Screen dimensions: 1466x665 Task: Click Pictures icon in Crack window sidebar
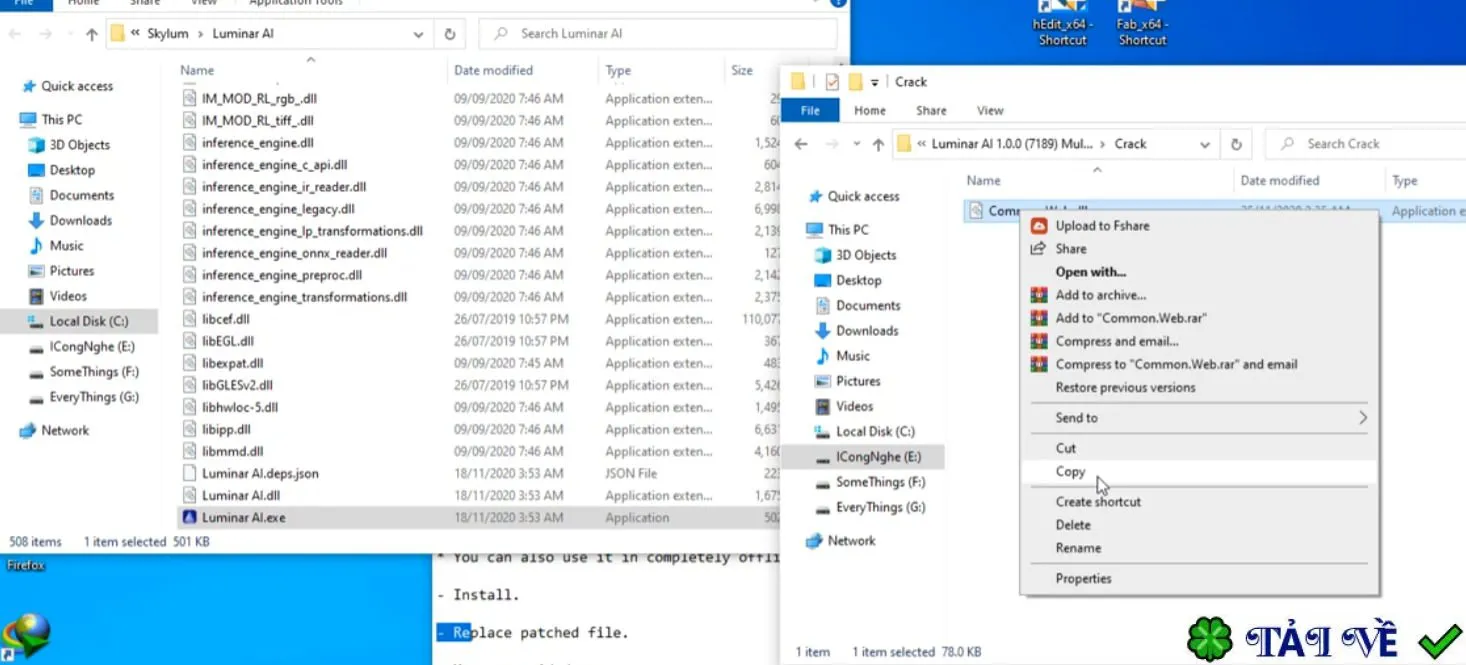(x=822, y=381)
